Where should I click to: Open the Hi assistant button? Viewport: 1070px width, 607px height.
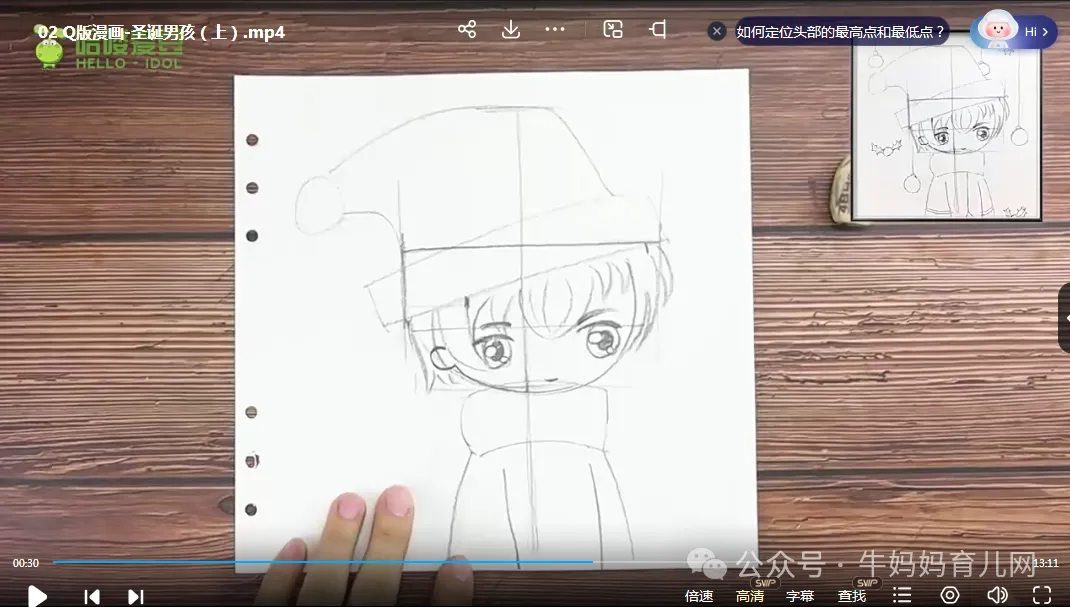(1013, 31)
